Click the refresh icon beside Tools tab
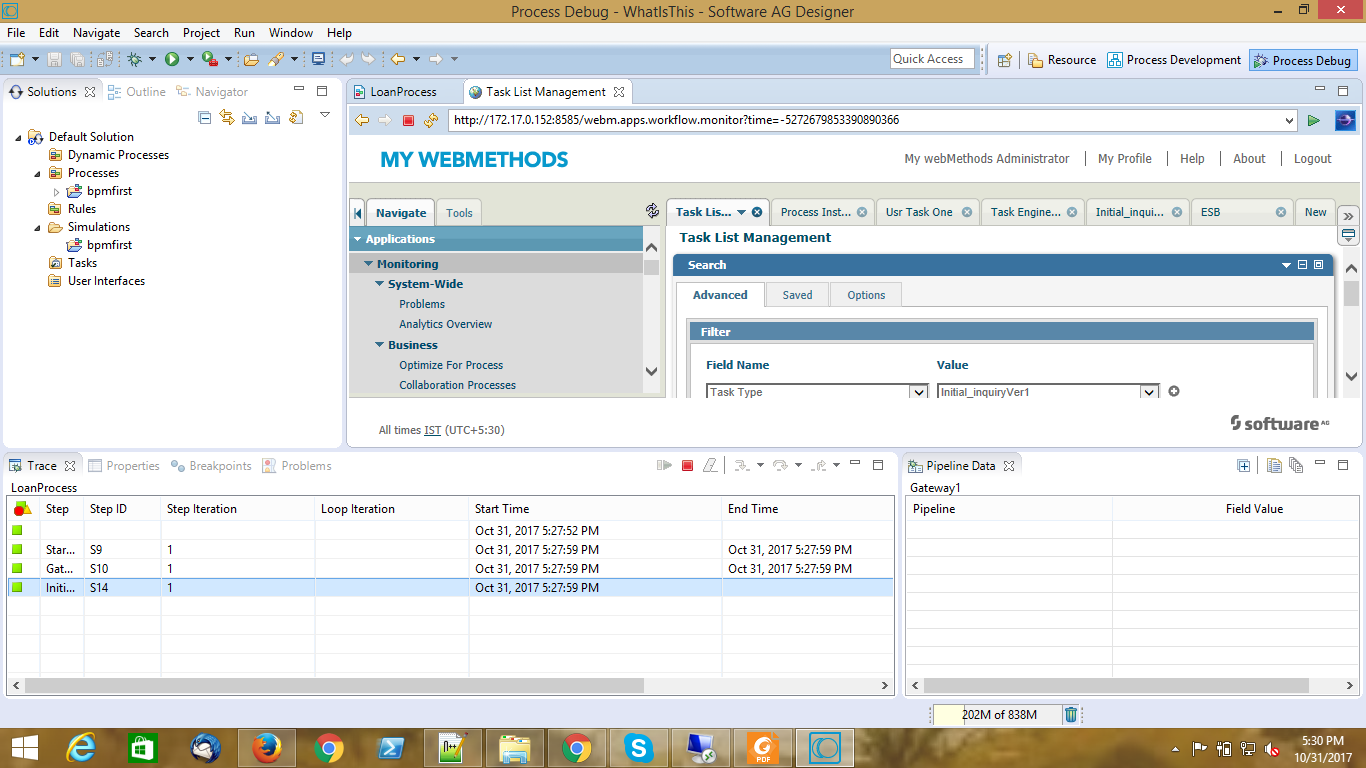This screenshot has width=1366, height=768. click(x=653, y=210)
